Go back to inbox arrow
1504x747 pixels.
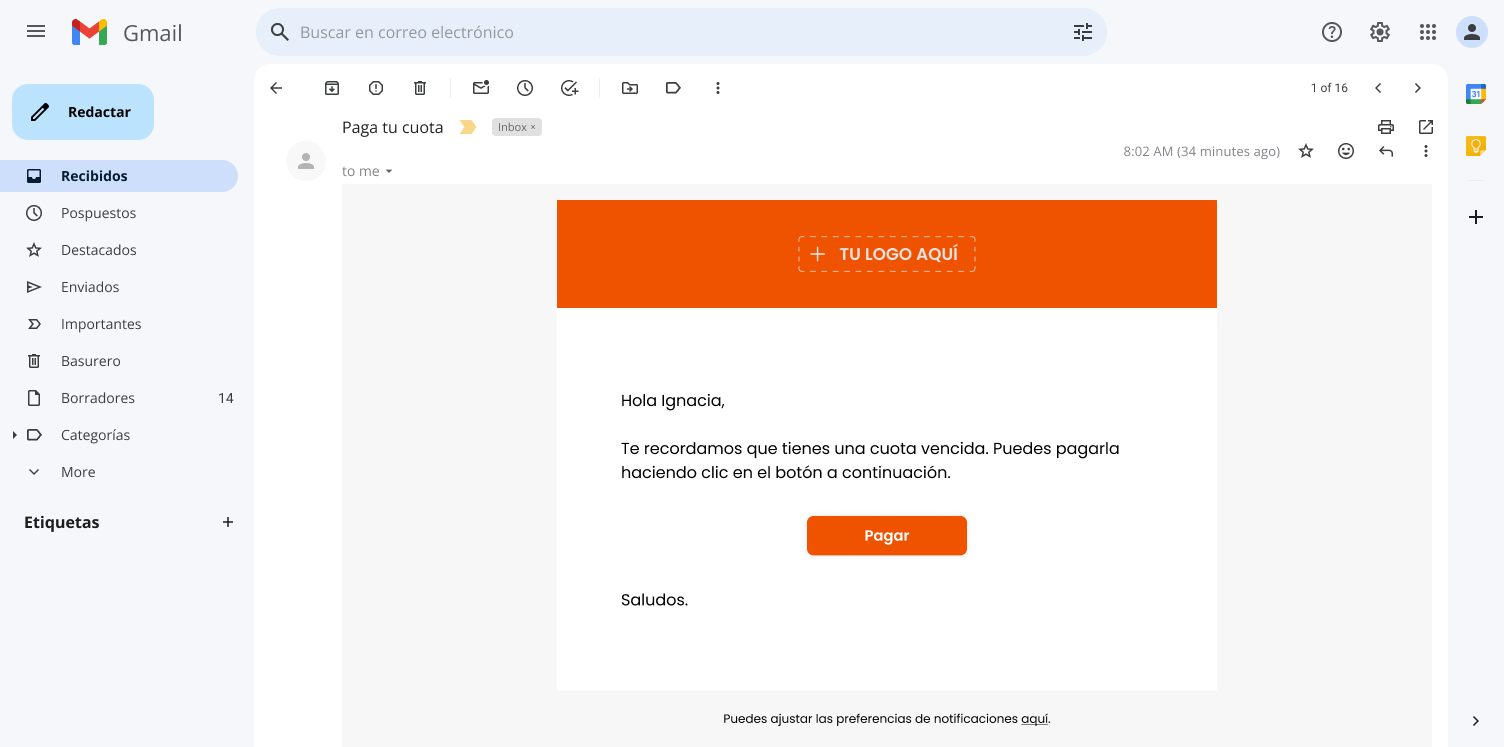coord(277,88)
